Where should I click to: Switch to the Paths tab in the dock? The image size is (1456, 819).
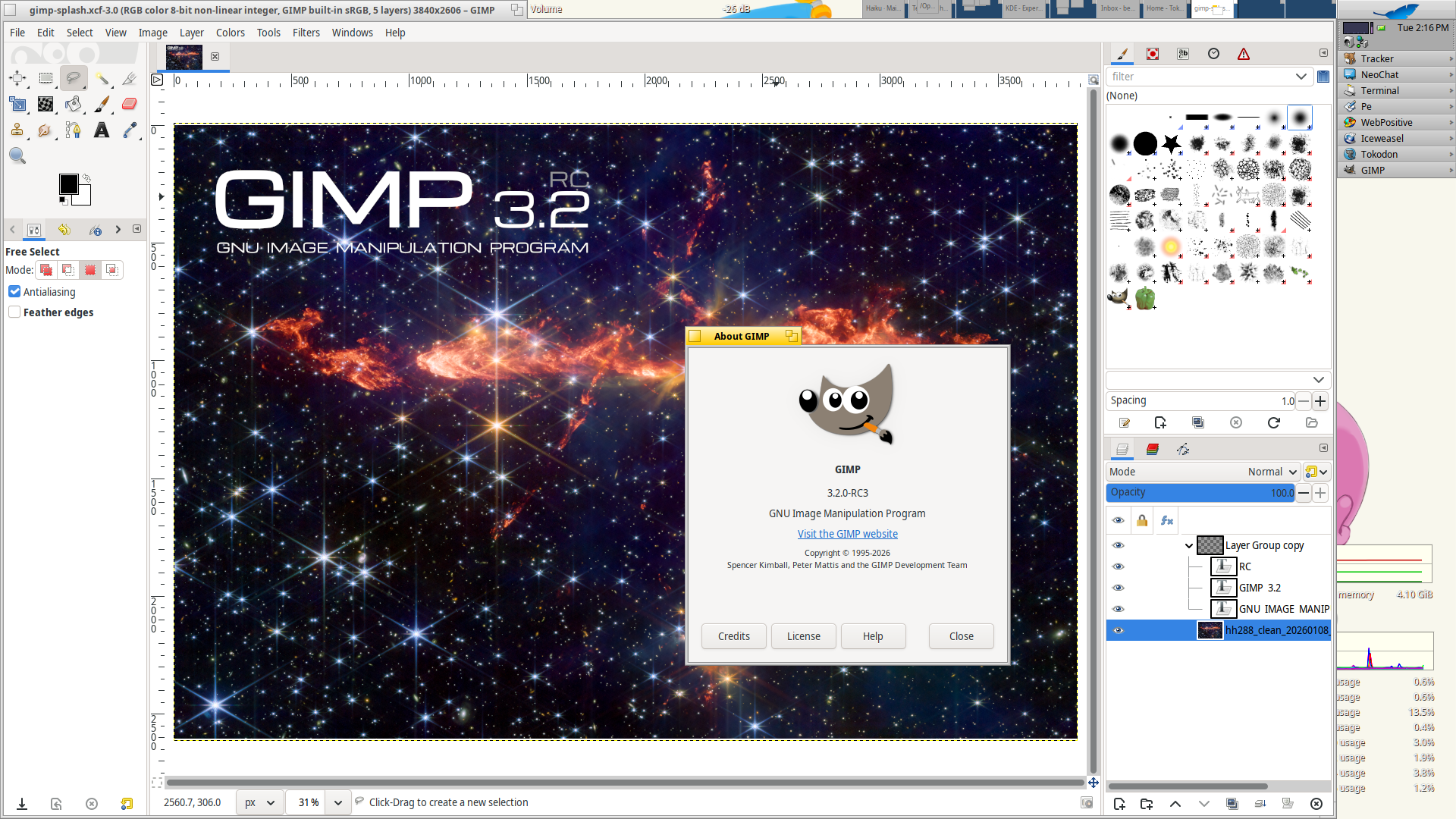point(1183,449)
